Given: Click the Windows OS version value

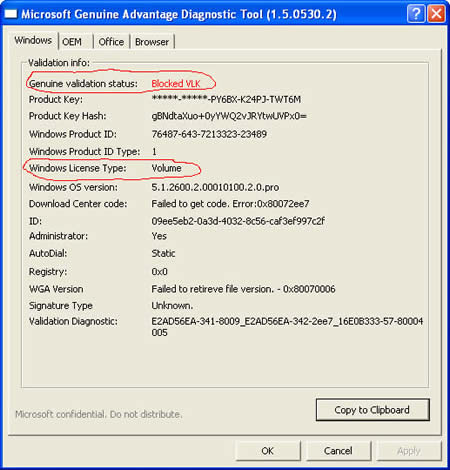Looking at the screenshot, I should click(x=215, y=187).
